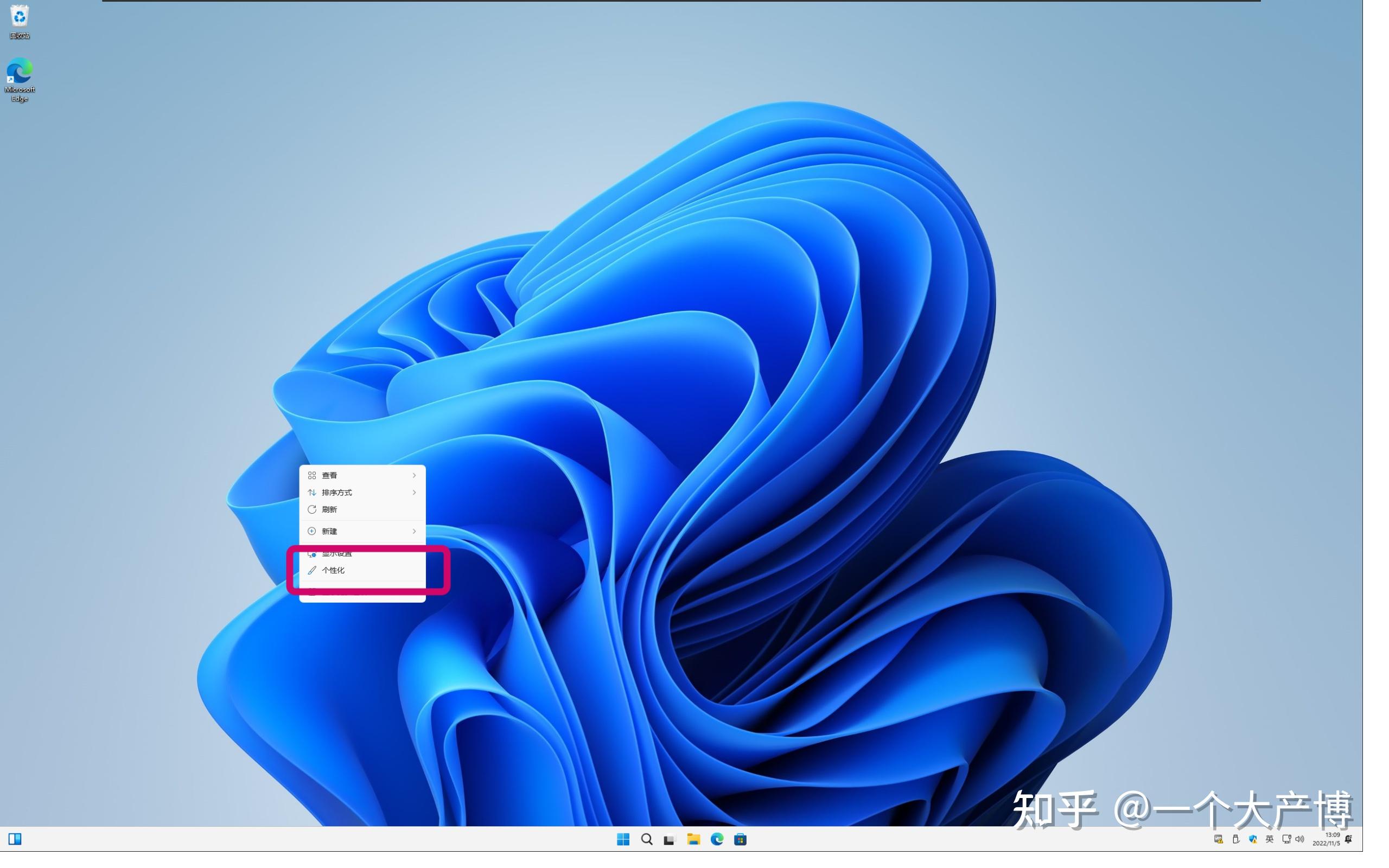Launch Microsoft Edge from the taskbar
Screen dimensions: 1389x868
(x=717, y=839)
